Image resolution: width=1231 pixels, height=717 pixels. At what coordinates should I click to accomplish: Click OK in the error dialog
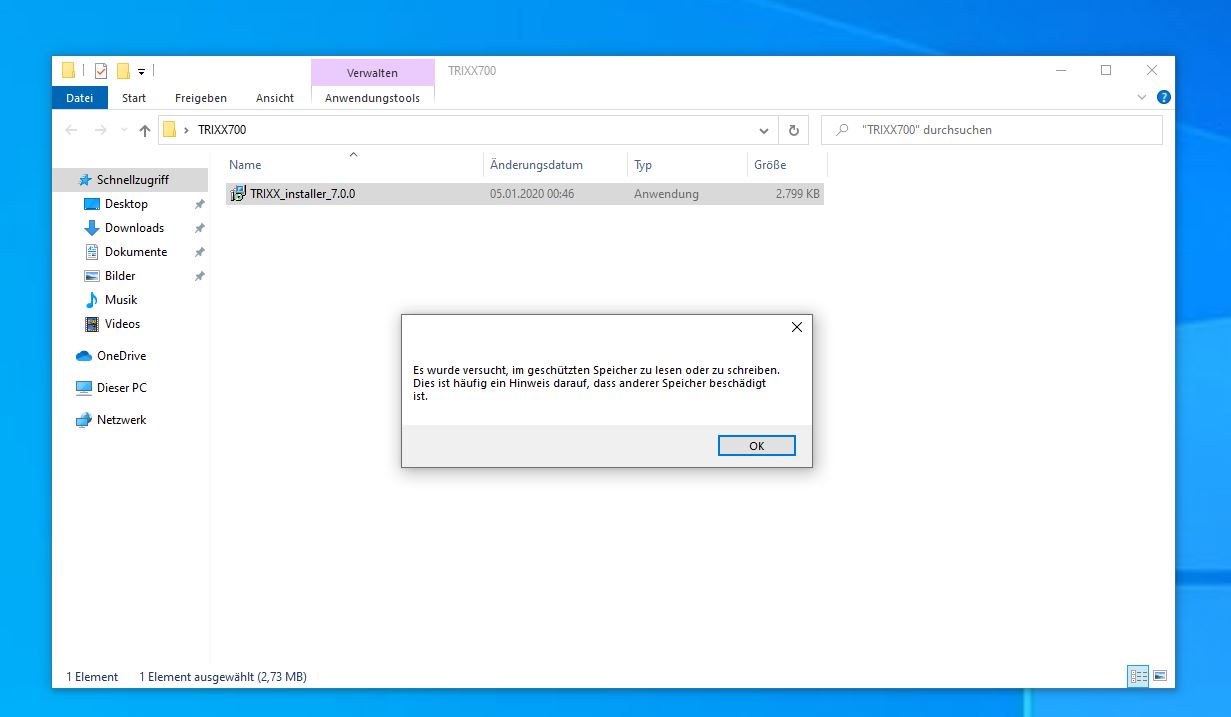(x=756, y=446)
